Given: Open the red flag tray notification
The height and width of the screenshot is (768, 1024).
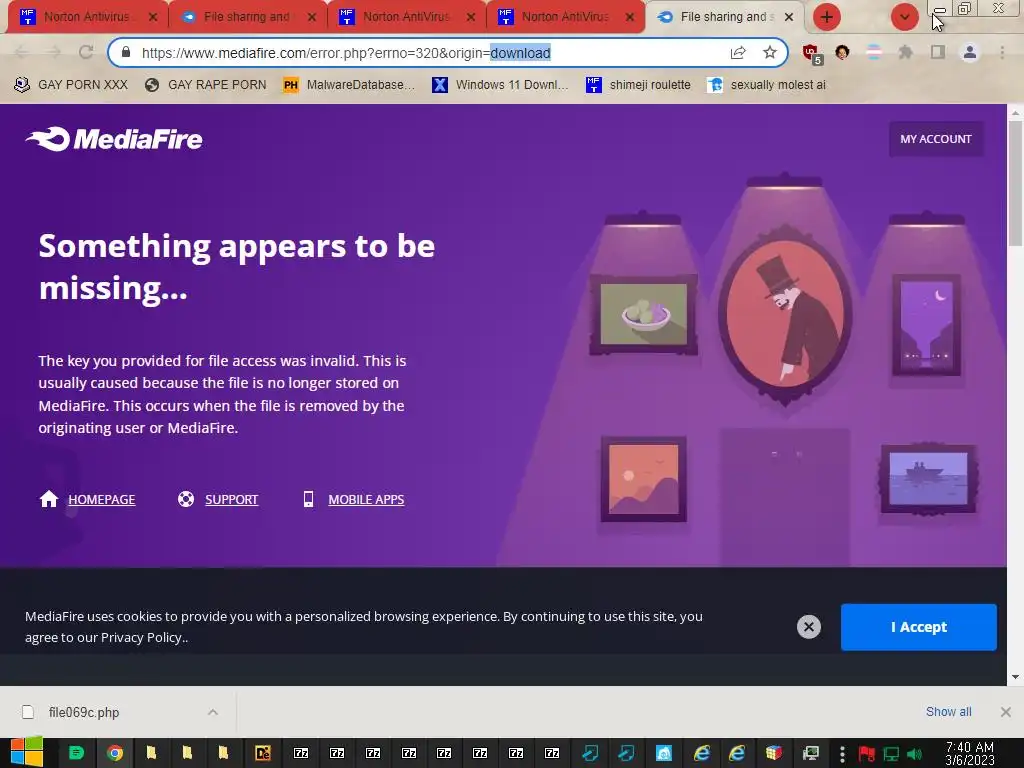Looking at the screenshot, I should [x=867, y=754].
